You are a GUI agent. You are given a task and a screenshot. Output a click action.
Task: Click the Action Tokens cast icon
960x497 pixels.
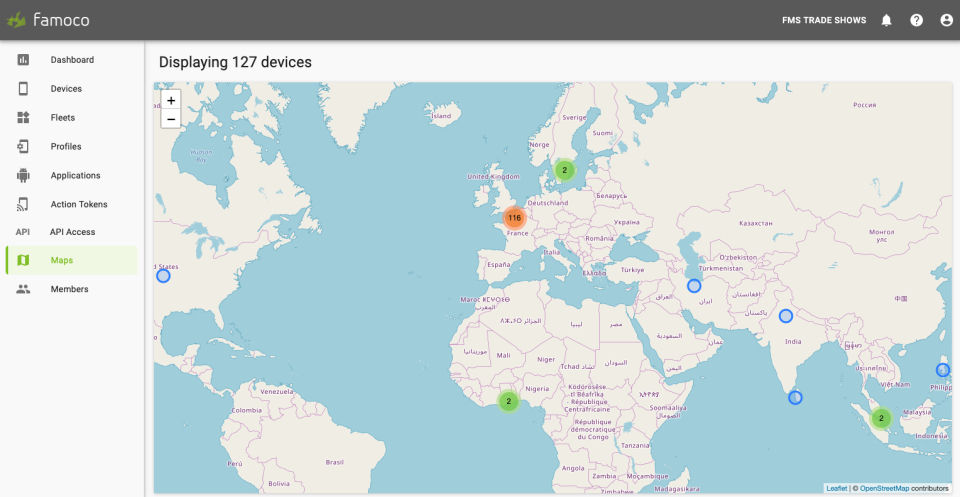coord(23,204)
